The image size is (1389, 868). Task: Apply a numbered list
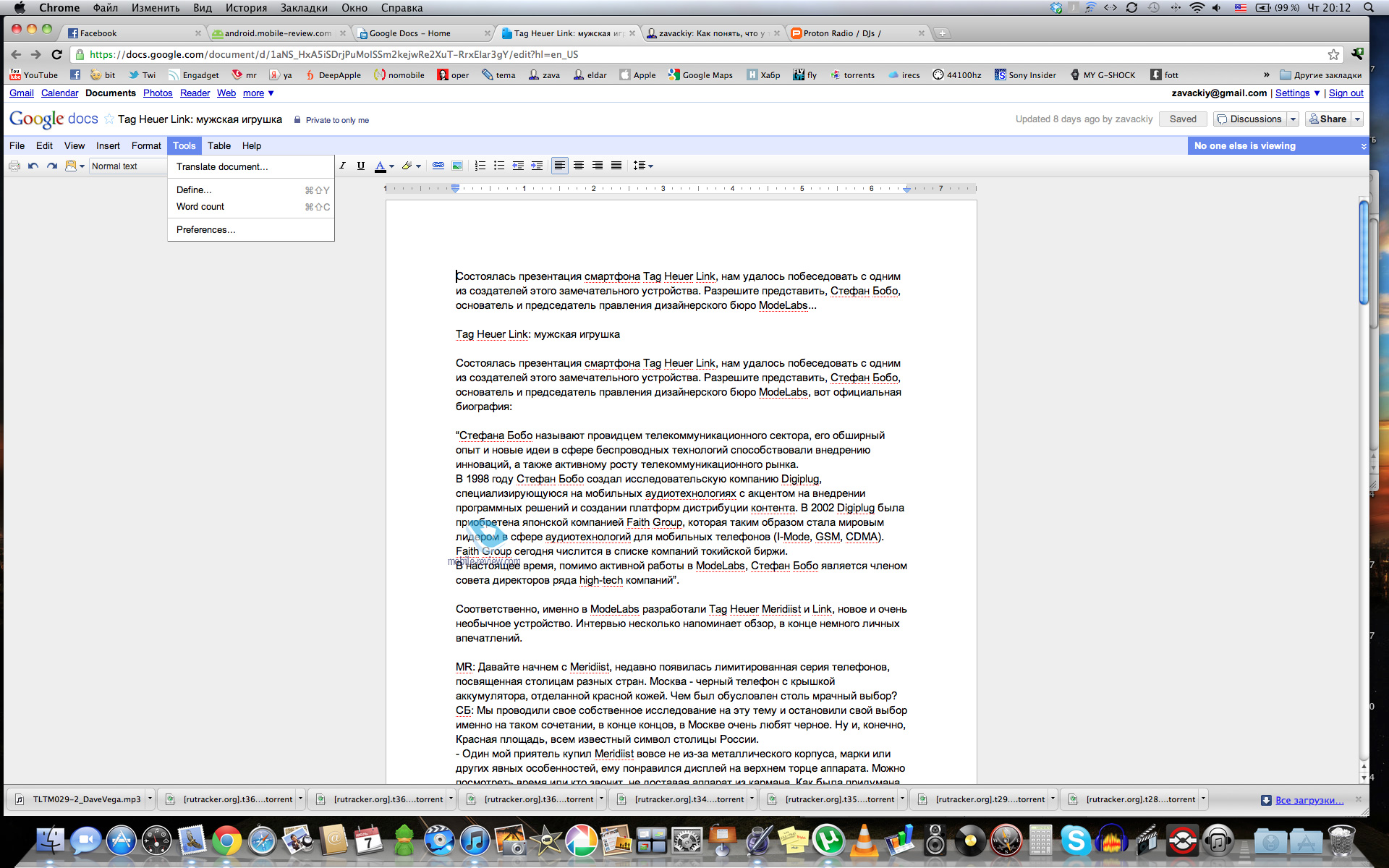[480, 166]
